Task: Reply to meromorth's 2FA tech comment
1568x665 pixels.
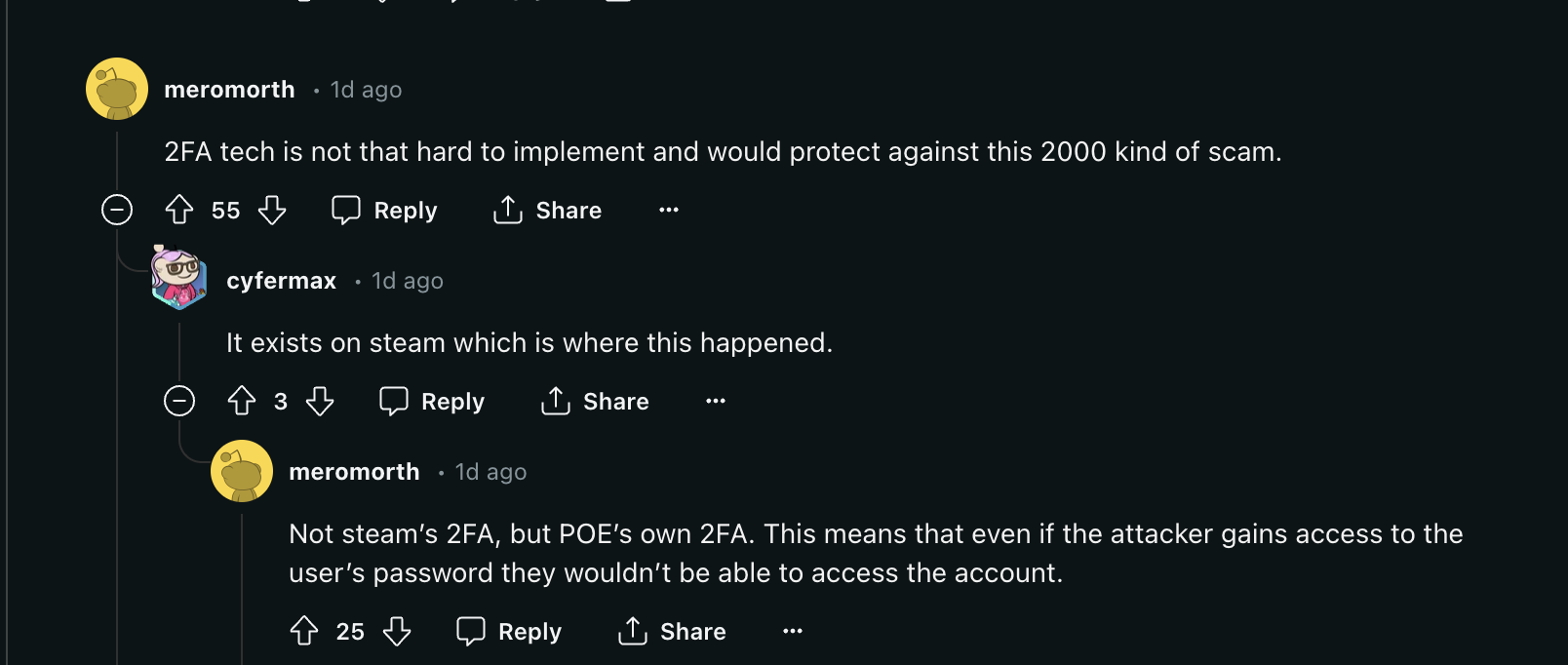Action: click(x=385, y=210)
